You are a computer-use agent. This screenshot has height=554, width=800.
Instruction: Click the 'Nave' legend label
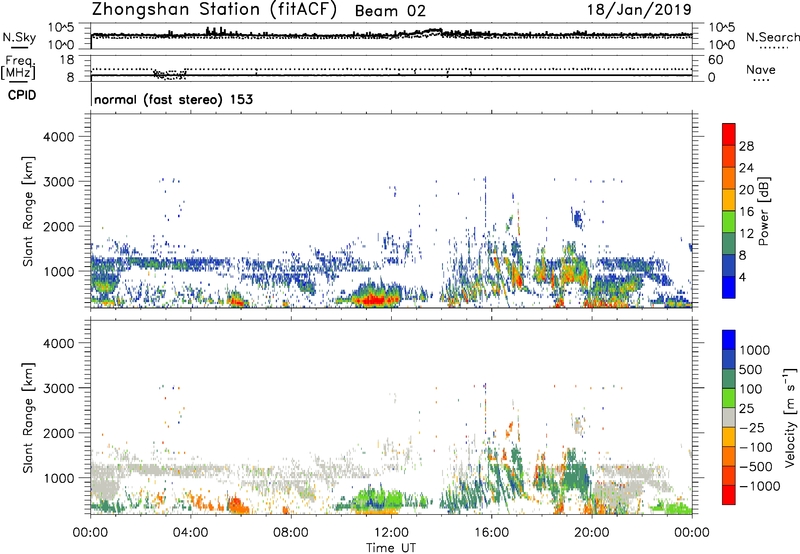click(x=760, y=69)
